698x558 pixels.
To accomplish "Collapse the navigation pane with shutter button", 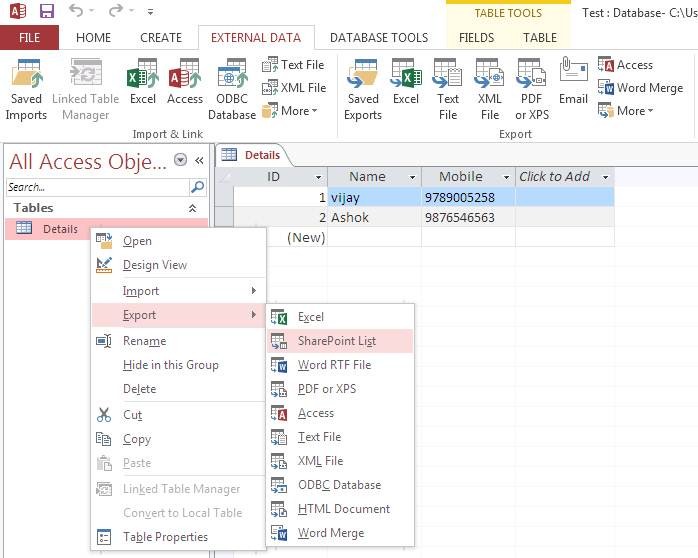I will click(x=199, y=160).
